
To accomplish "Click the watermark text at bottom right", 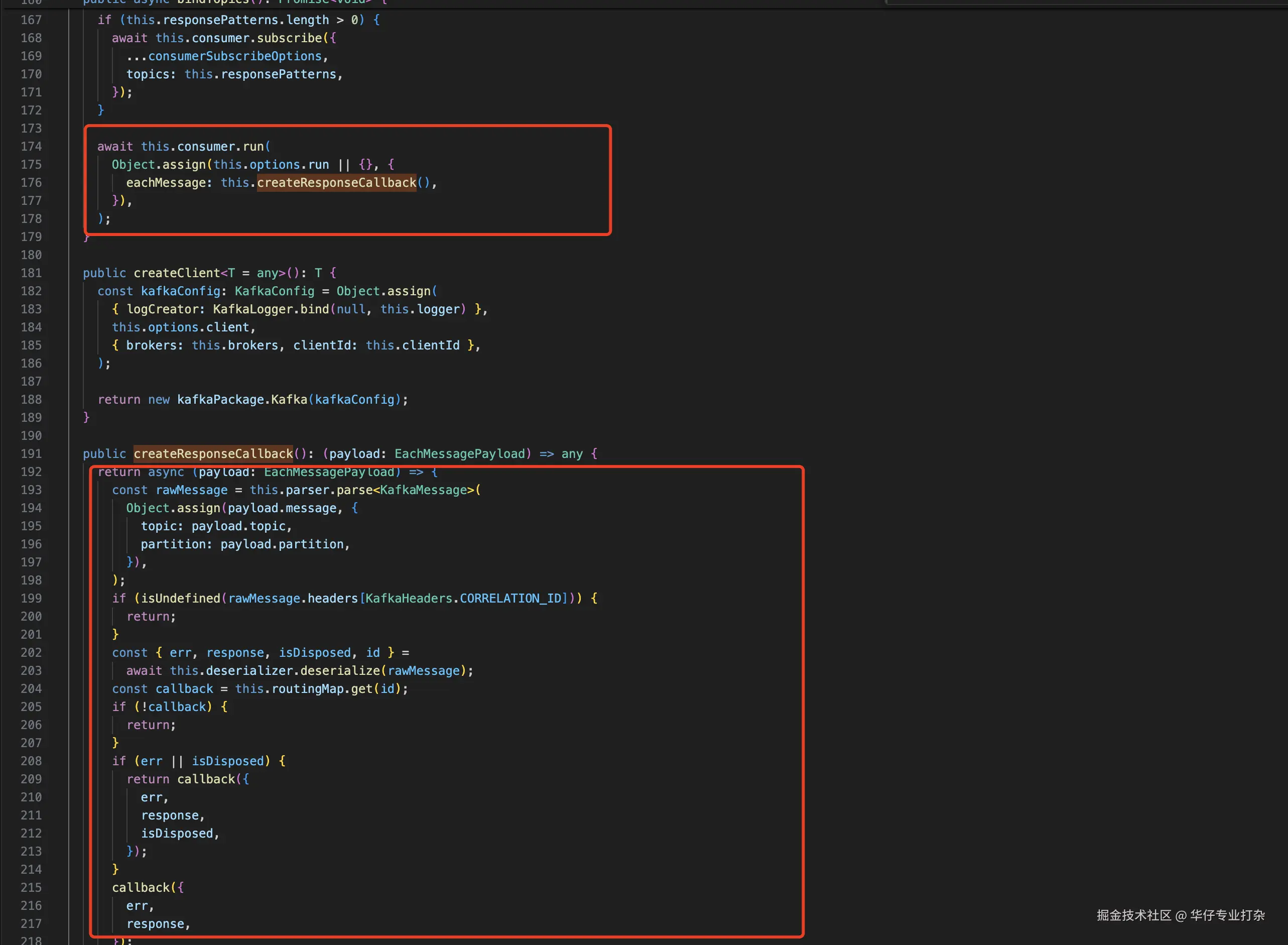I will point(1180,915).
